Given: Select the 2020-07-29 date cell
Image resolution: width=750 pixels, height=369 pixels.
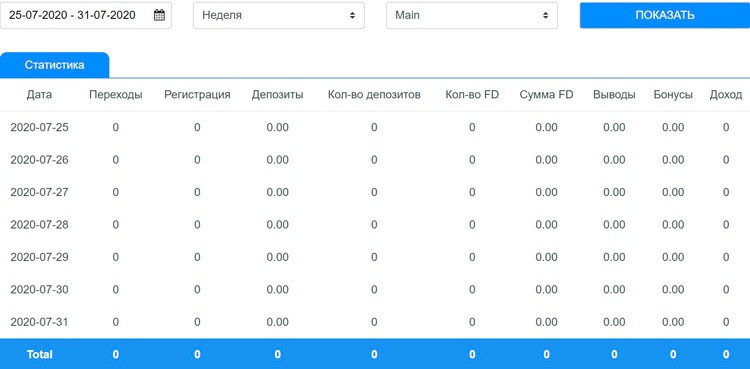Looking at the screenshot, I should tap(39, 257).
